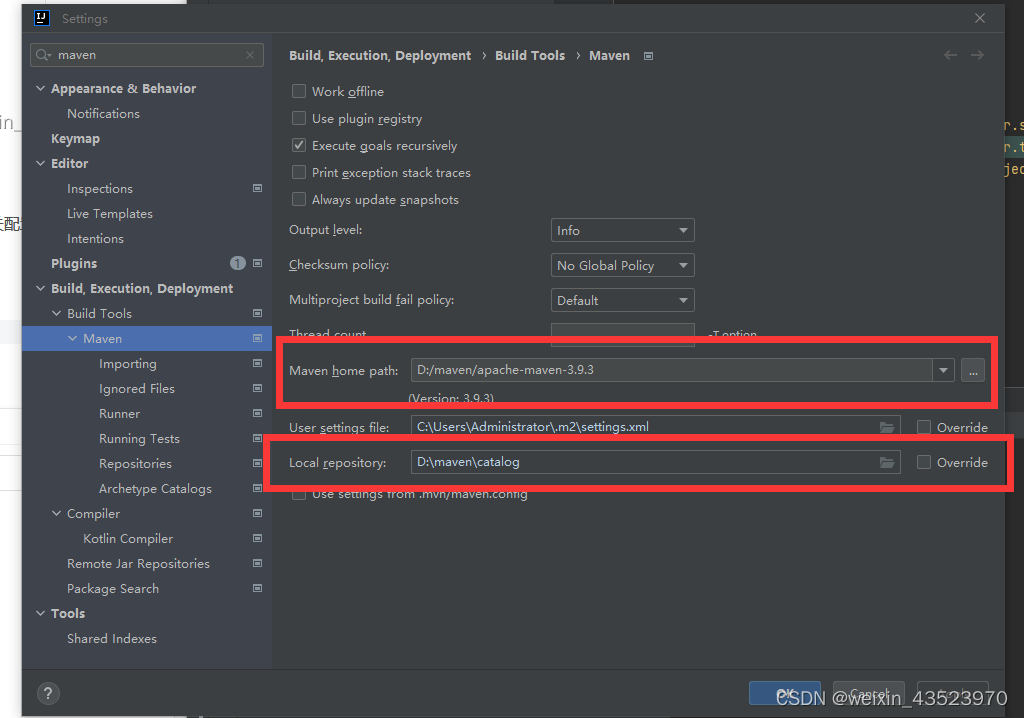Open Shared Indexes settings page
This screenshot has height=718, width=1024.
112,638
